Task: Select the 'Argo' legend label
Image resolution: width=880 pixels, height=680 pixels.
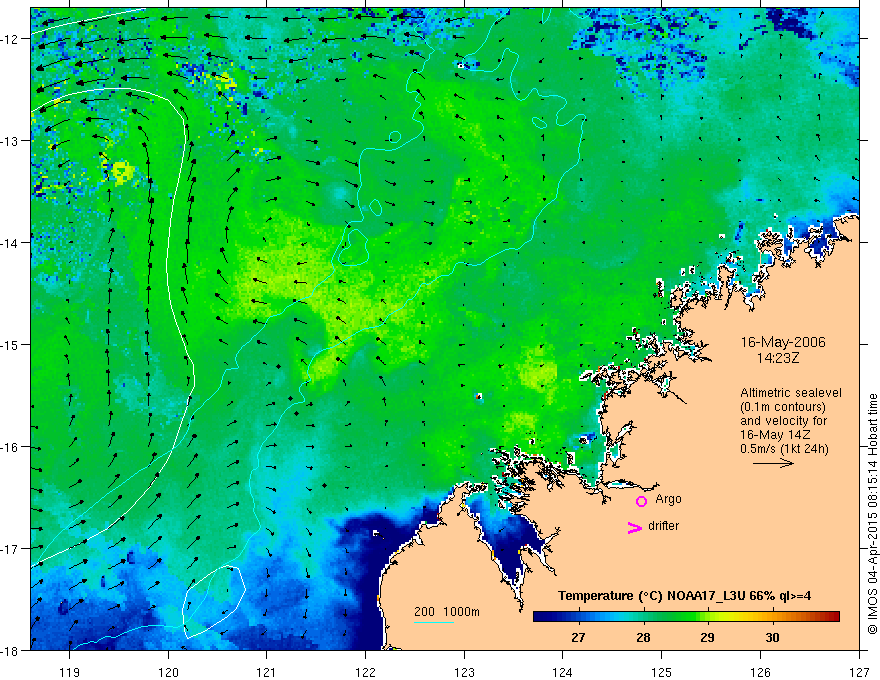Action: click(668, 499)
